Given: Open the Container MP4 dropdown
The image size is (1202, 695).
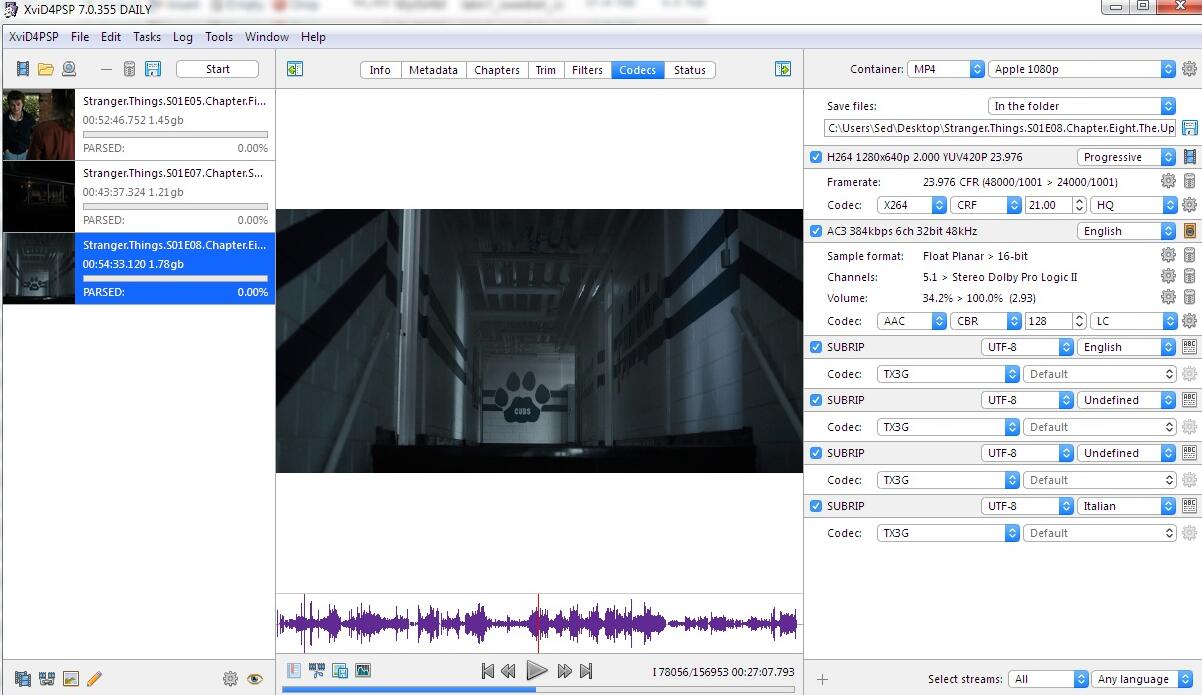Looking at the screenshot, I should [x=946, y=69].
